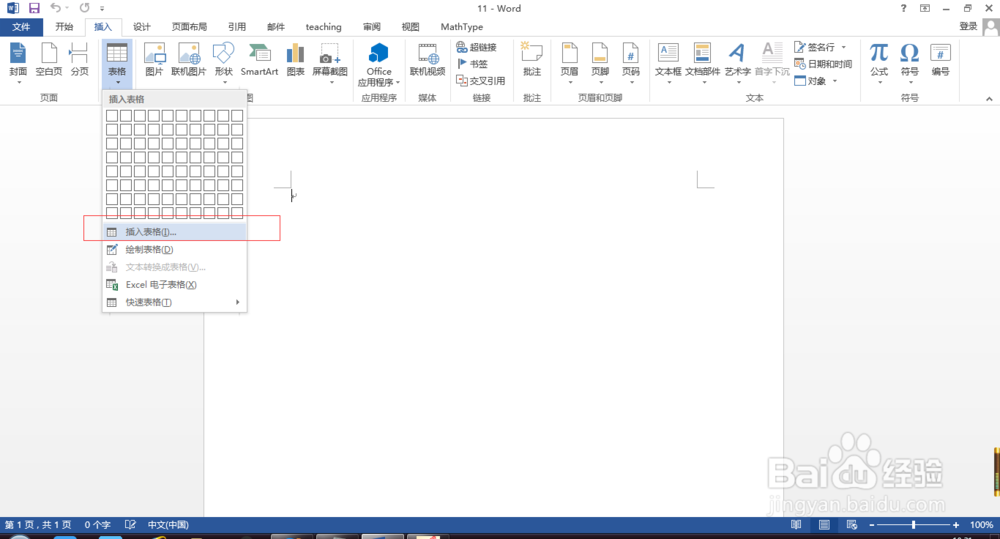
Task: Insert a signature line (签名行)
Action: 821,47
